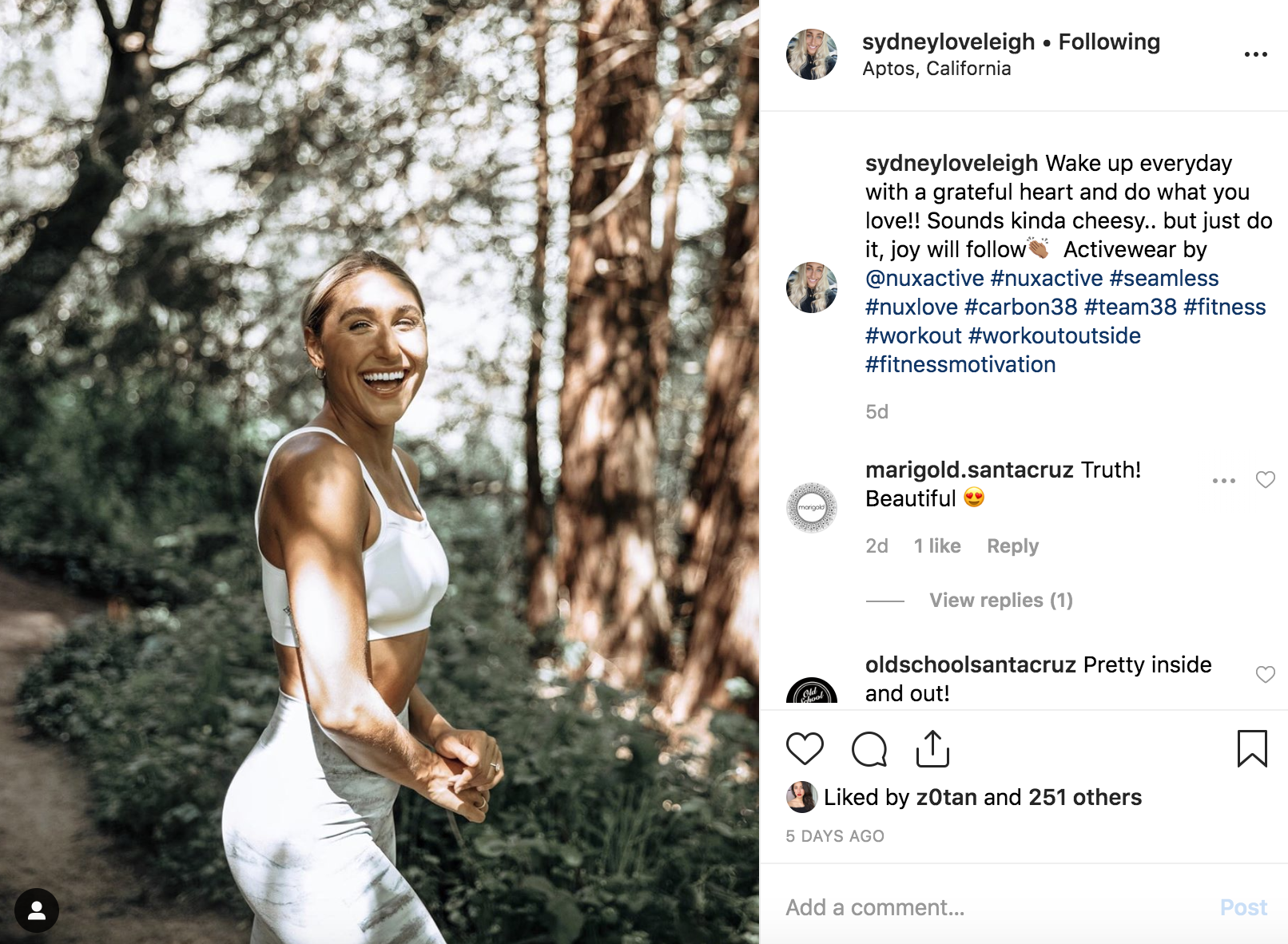Open z0tan liker avatar thumbnail
1288x944 pixels.
[801, 797]
